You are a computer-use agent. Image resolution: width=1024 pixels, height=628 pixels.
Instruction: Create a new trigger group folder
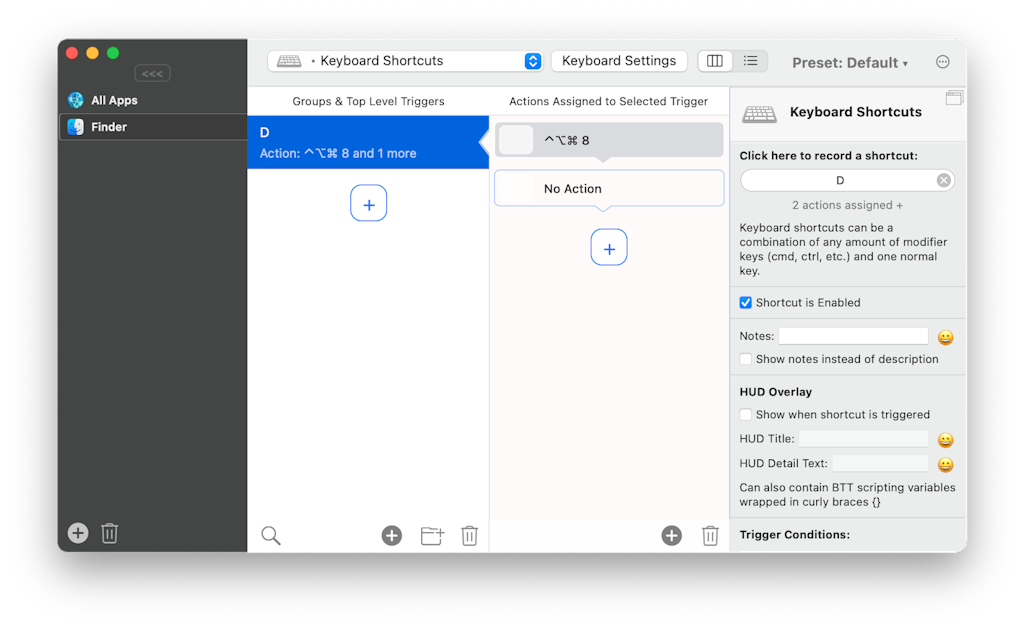[x=431, y=535]
